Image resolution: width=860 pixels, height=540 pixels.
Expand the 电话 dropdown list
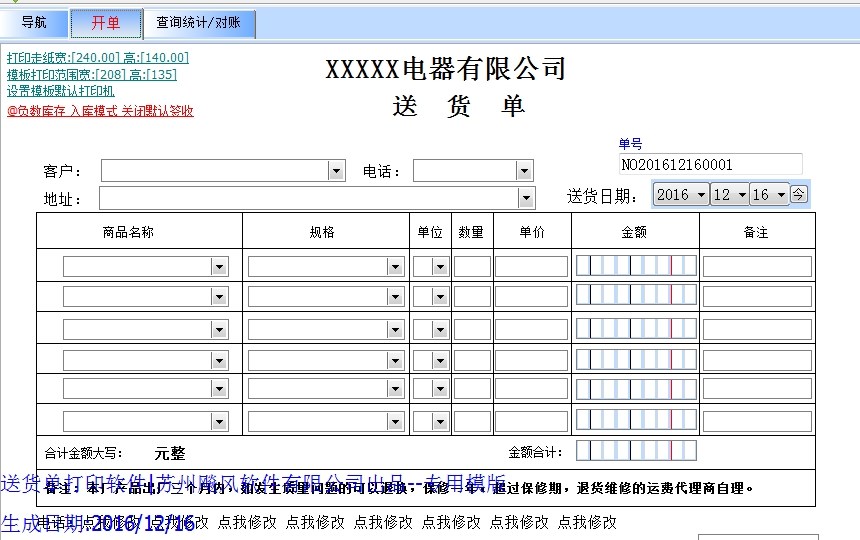pyautogui.click(x=524, y=171)
